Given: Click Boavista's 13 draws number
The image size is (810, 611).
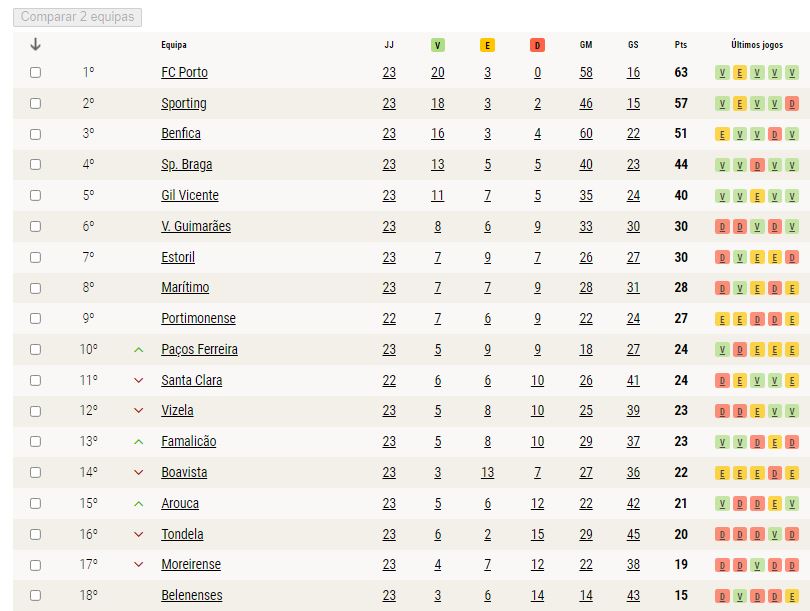Looking at the screenshot, I should [487, 473].
